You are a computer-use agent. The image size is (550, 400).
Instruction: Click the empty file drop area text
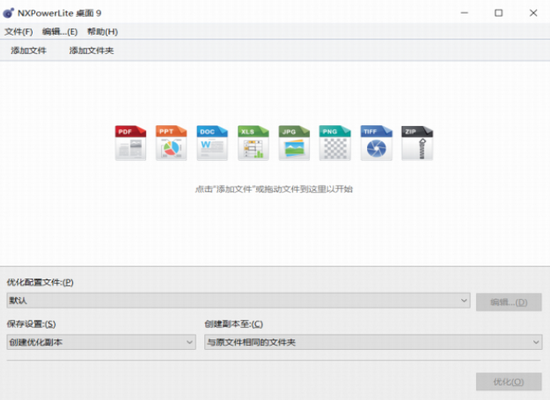(274, 189)
